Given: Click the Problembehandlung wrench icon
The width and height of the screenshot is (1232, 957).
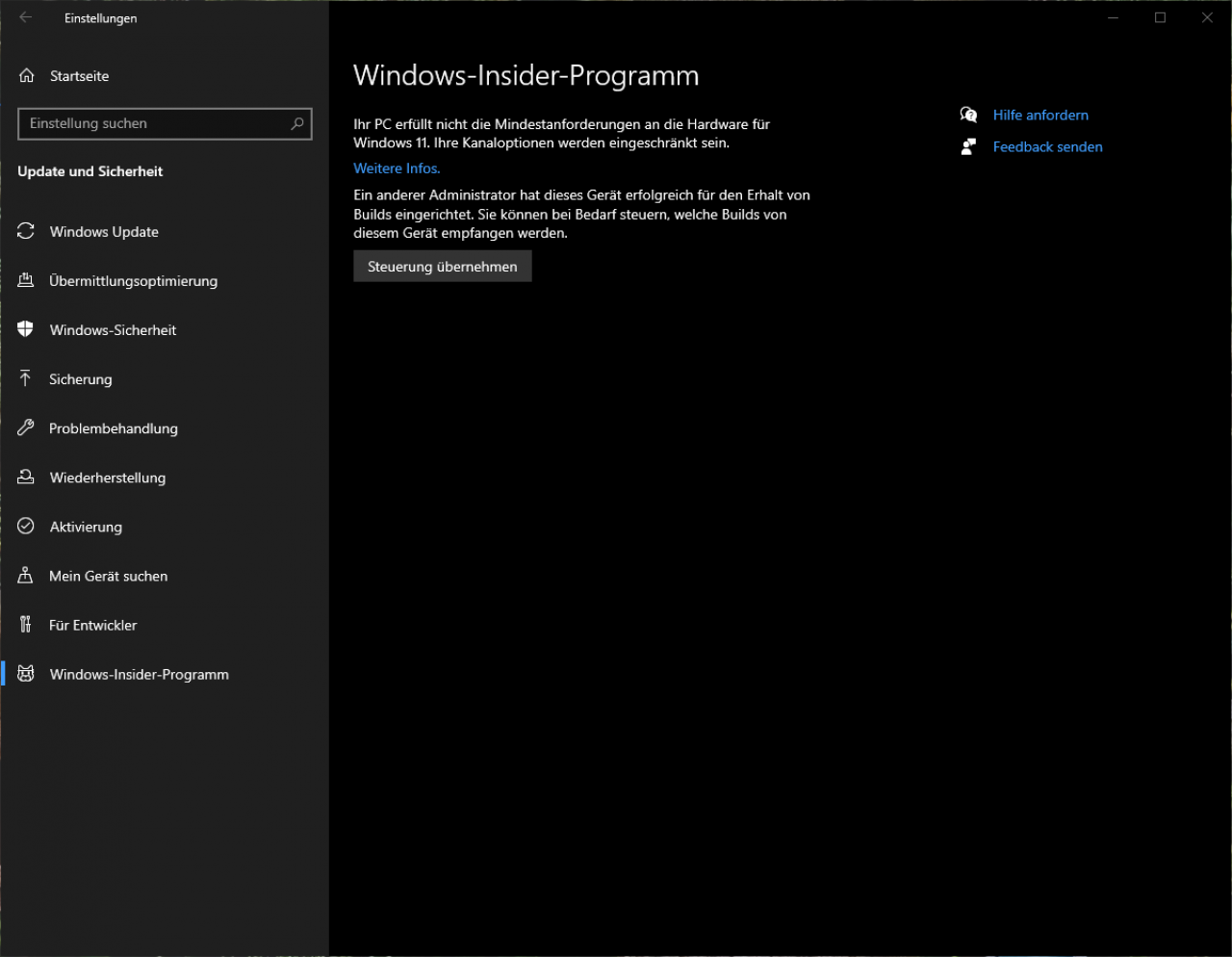Looking at the screenshot, I should [26, 427].
